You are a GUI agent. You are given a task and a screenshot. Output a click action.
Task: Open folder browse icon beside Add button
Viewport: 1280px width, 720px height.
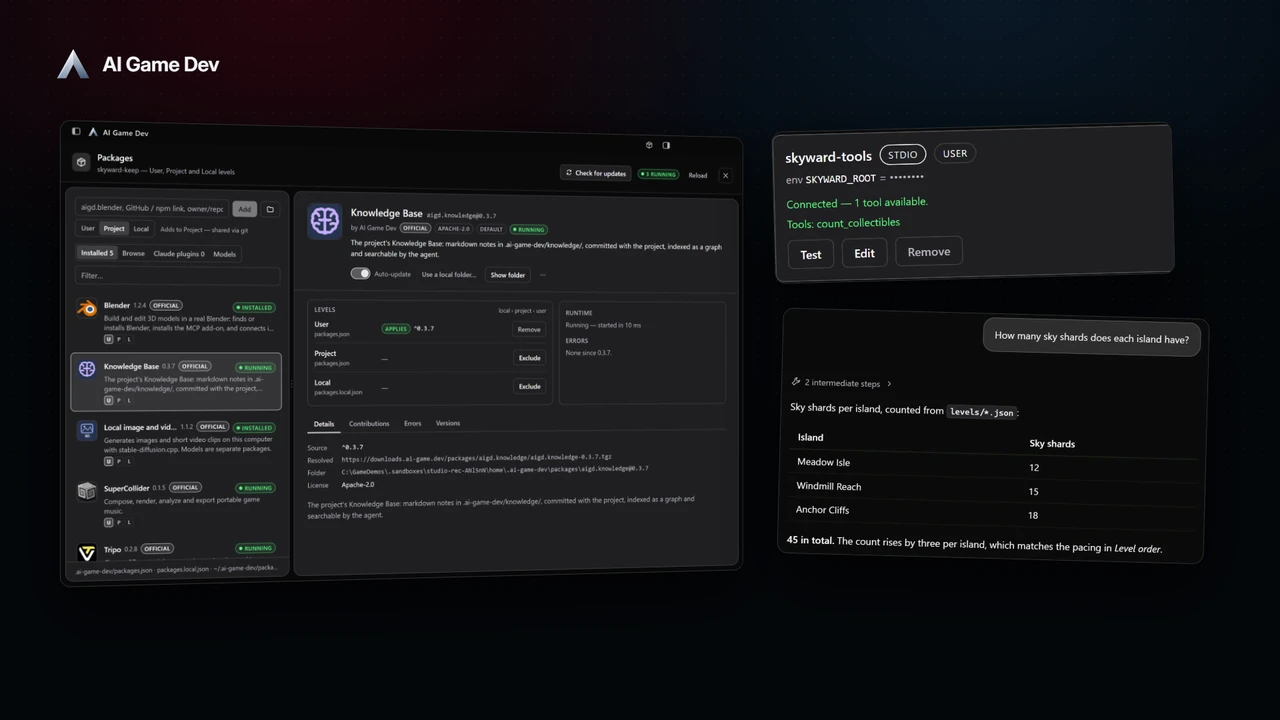pyautogui.click(x=270, y=209)
